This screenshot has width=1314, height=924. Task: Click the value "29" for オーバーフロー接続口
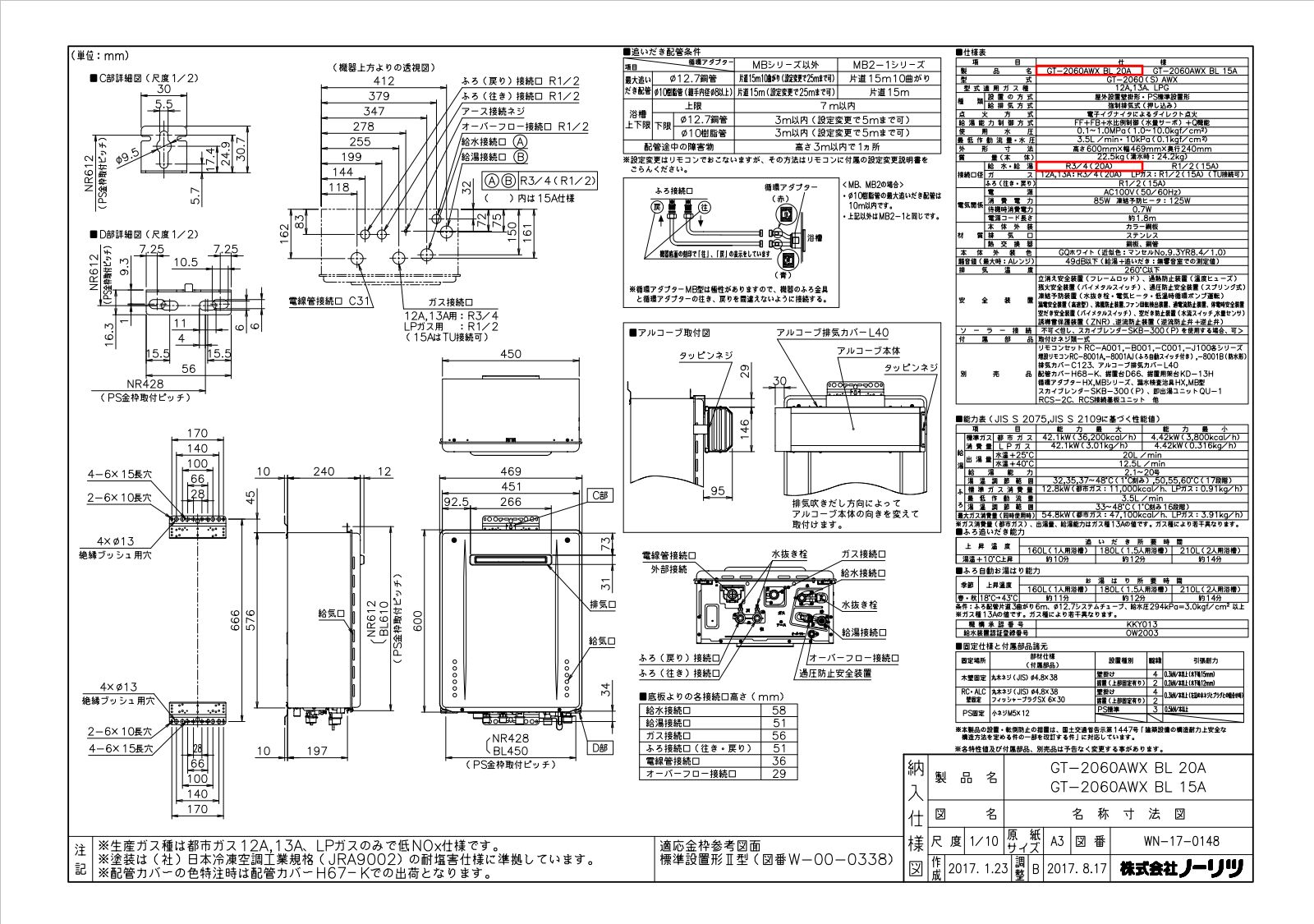coord(779,774)
